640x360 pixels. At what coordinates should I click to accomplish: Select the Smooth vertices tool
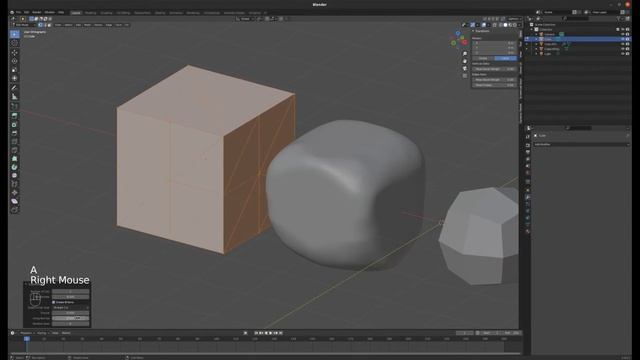point(14,176)
